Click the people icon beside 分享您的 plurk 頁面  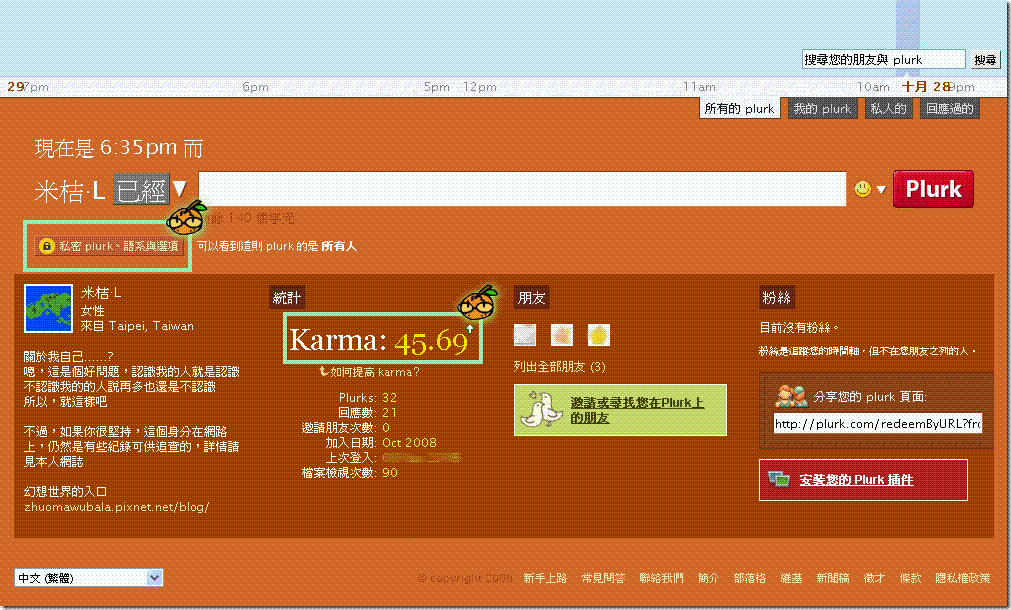pos(791,396)
